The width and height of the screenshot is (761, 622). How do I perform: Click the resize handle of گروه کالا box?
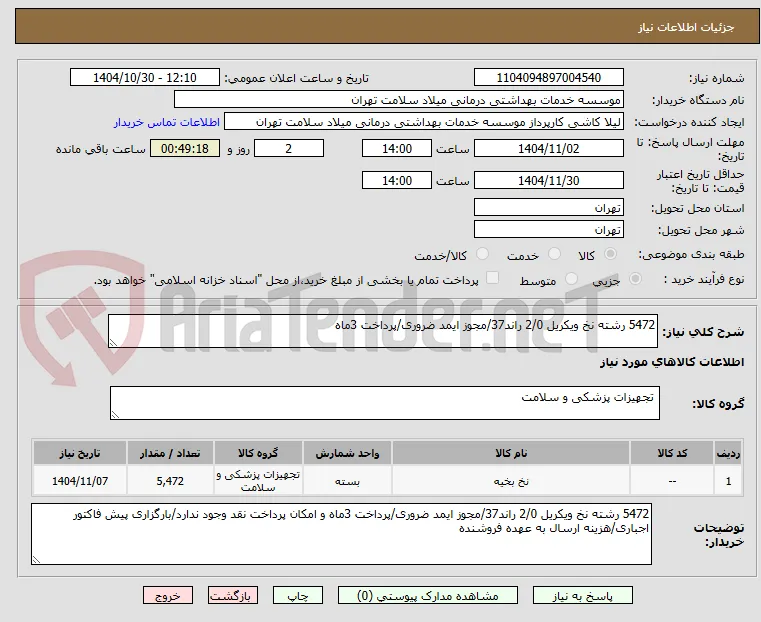coord(115,414)
